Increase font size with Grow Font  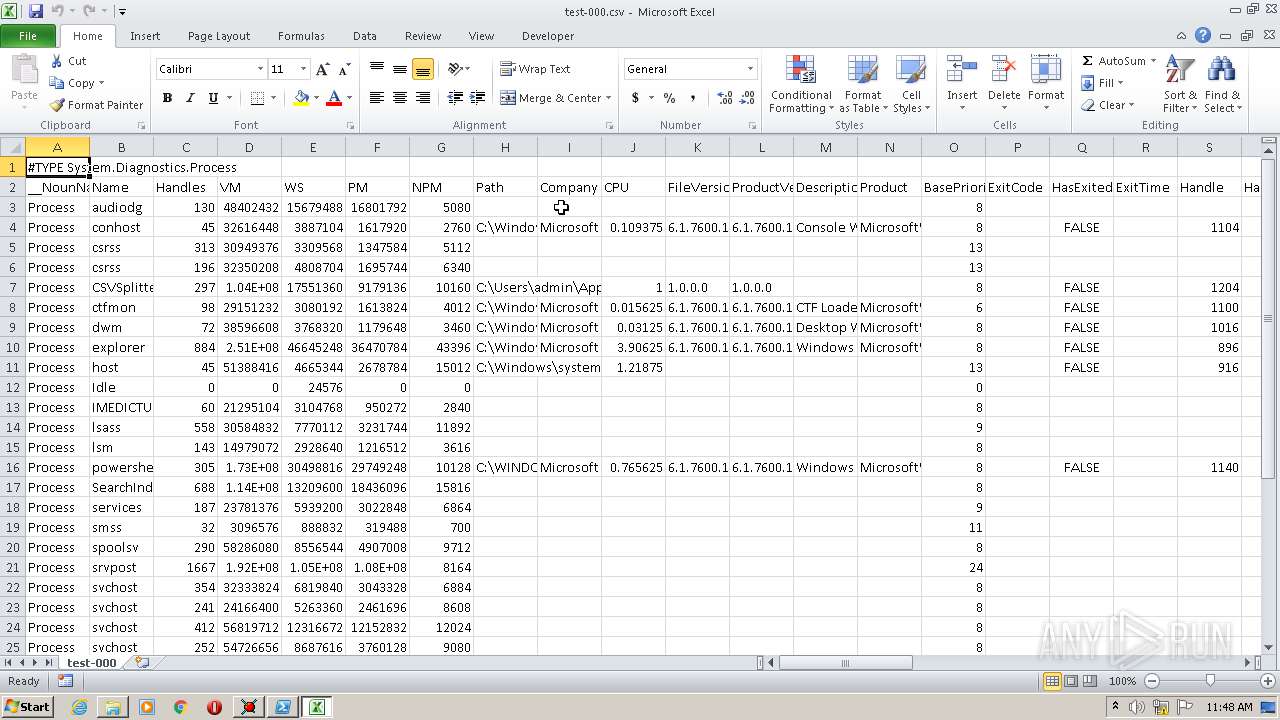pos(322,69)
